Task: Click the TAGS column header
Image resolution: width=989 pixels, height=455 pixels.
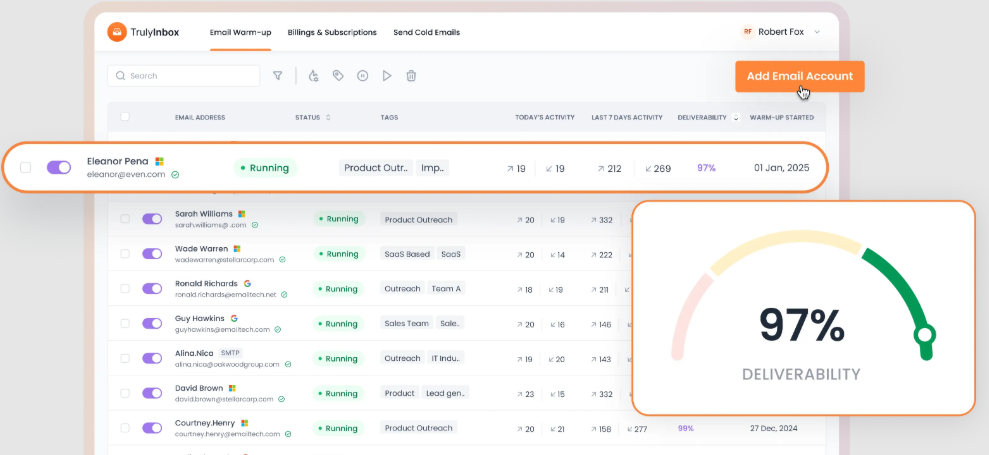Action: tap(389, 117)
